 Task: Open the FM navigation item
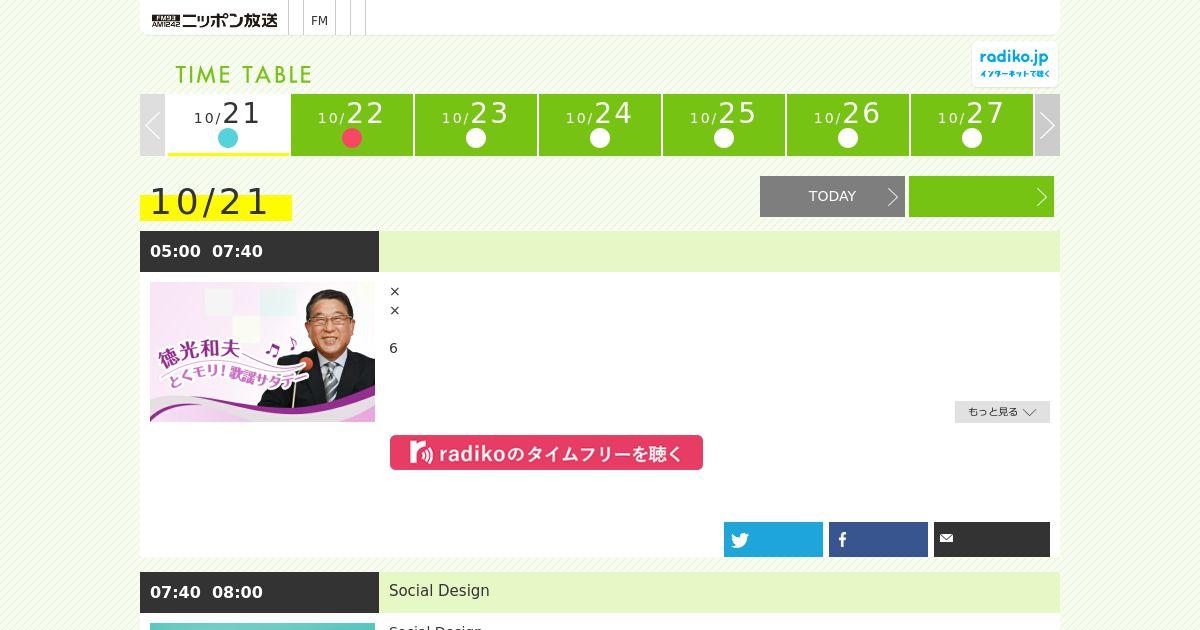(319, 20)
